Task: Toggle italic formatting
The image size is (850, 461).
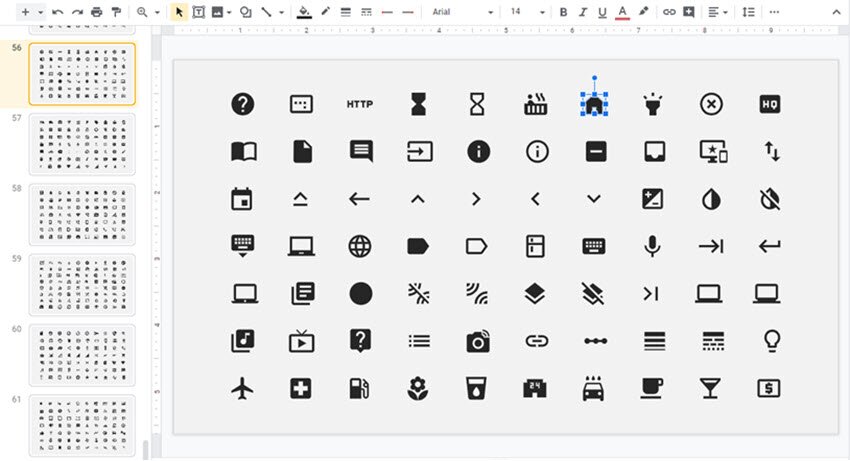Action: [583, 12]
